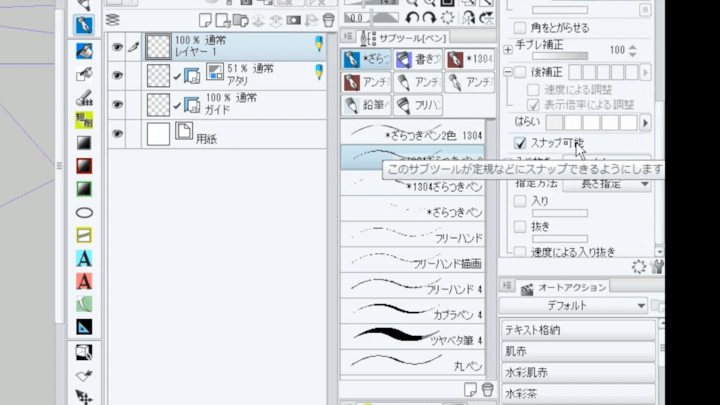The image size is (720, 405).
Task: Open Auto Action panel menu button
Action: [x=507, y=286]
